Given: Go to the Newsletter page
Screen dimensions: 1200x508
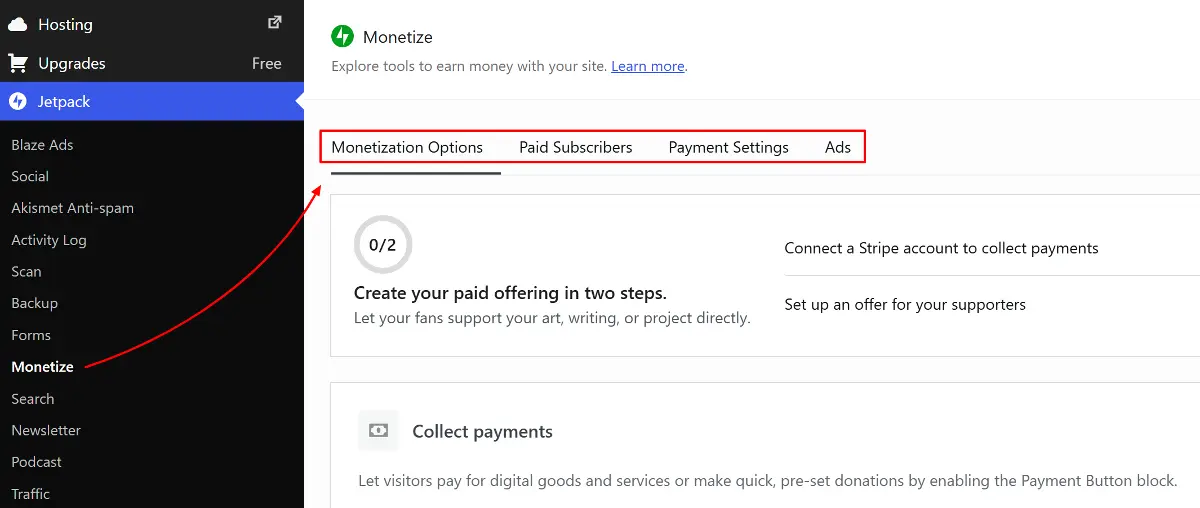Looking at the screenshot, I should click(x=46, y=430).
